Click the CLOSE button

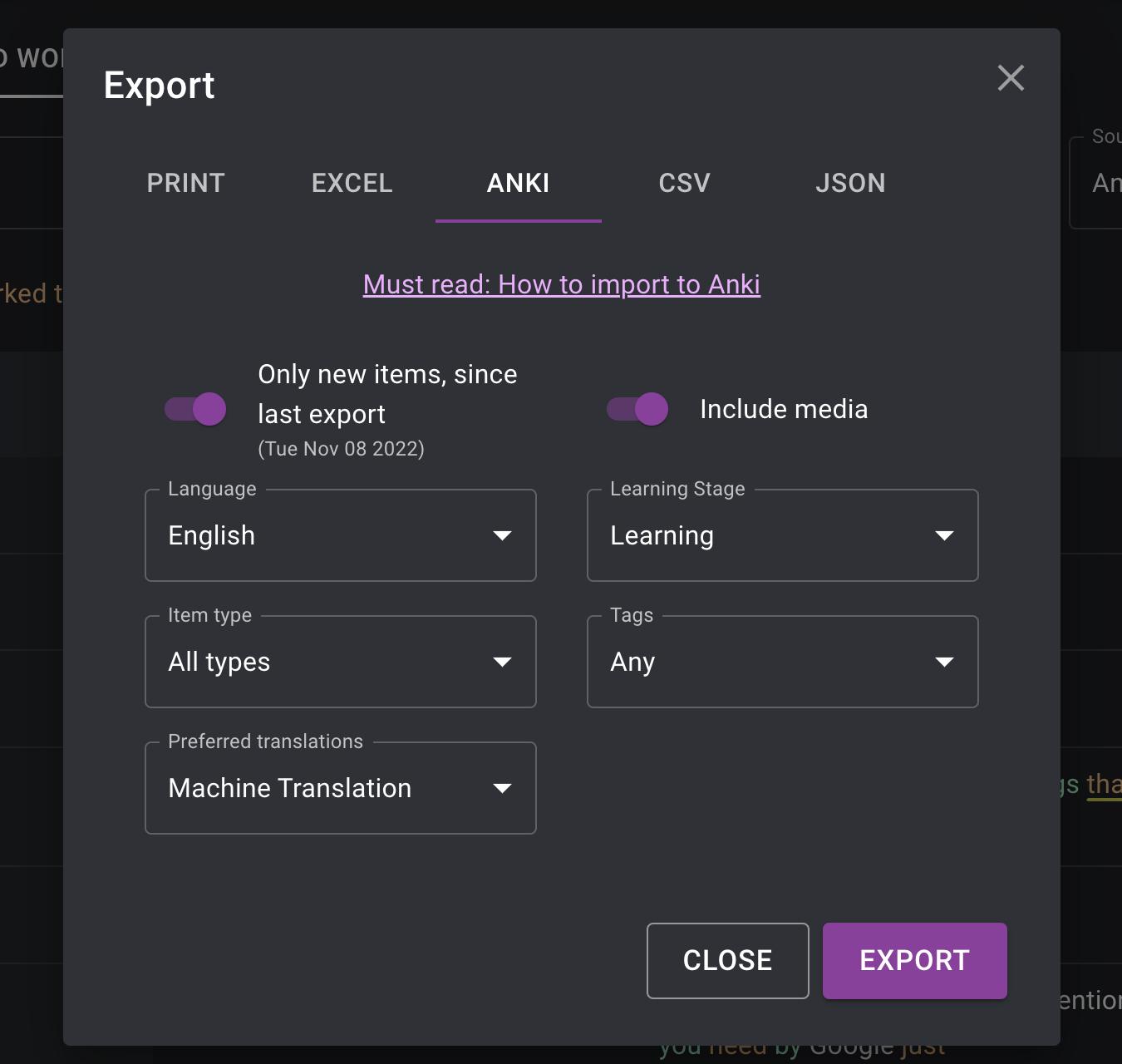click(727, 960)
